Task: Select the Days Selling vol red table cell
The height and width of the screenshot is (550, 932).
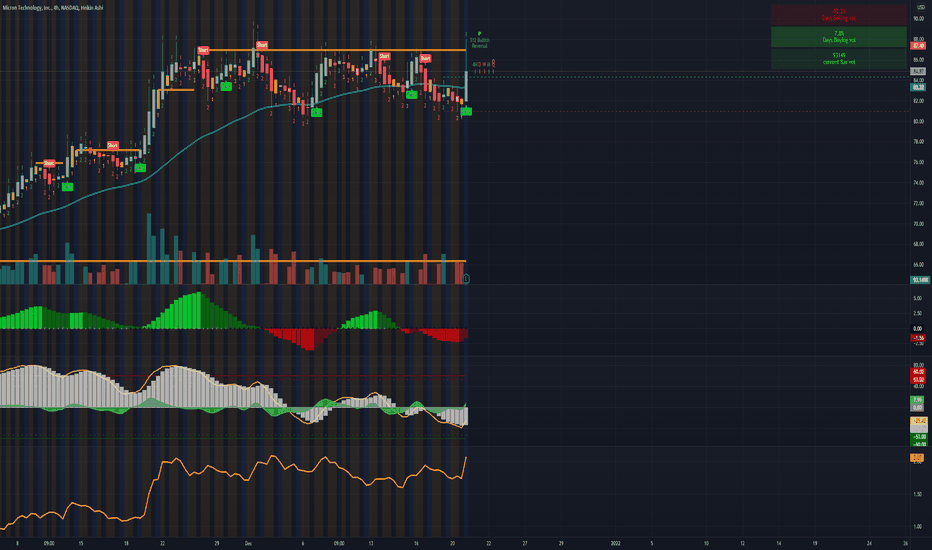Action: (x=839, y=15)
